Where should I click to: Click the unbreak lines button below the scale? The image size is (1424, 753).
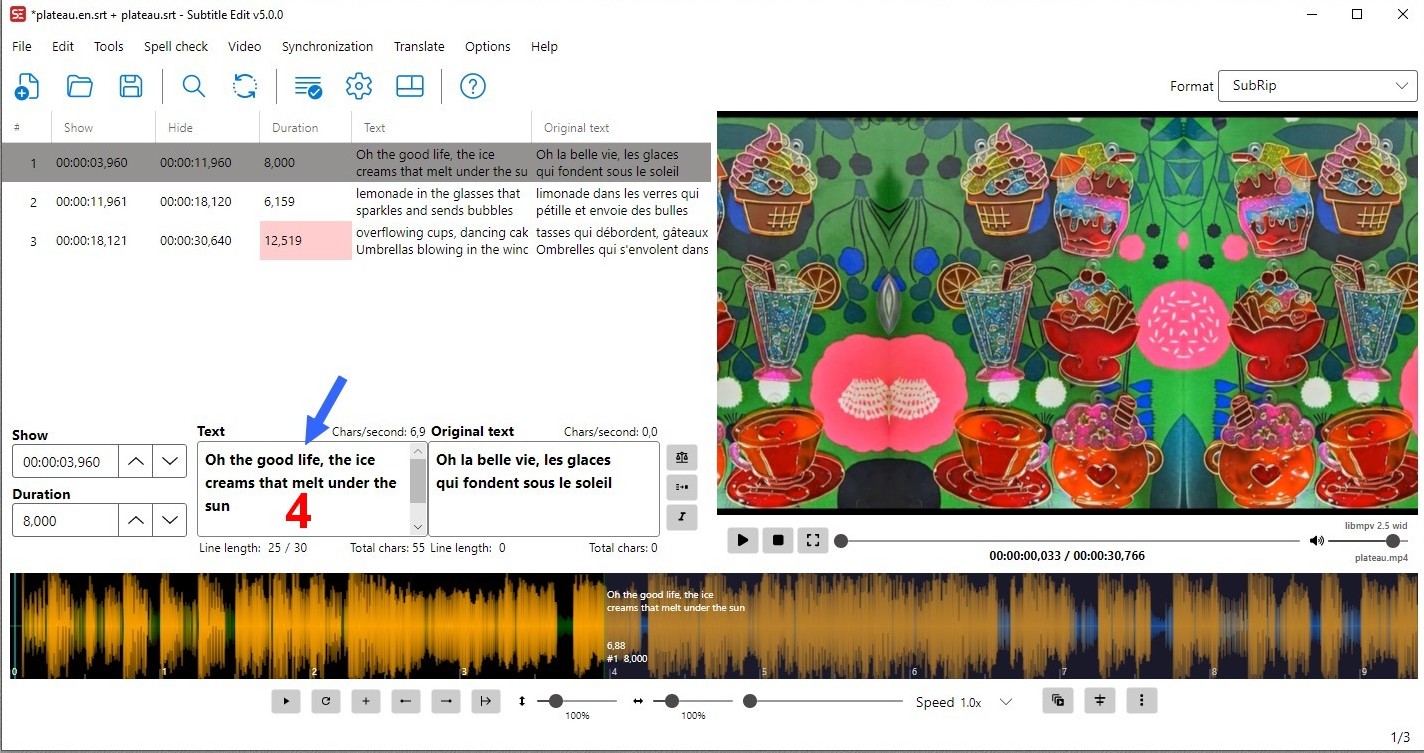point(682,488)
